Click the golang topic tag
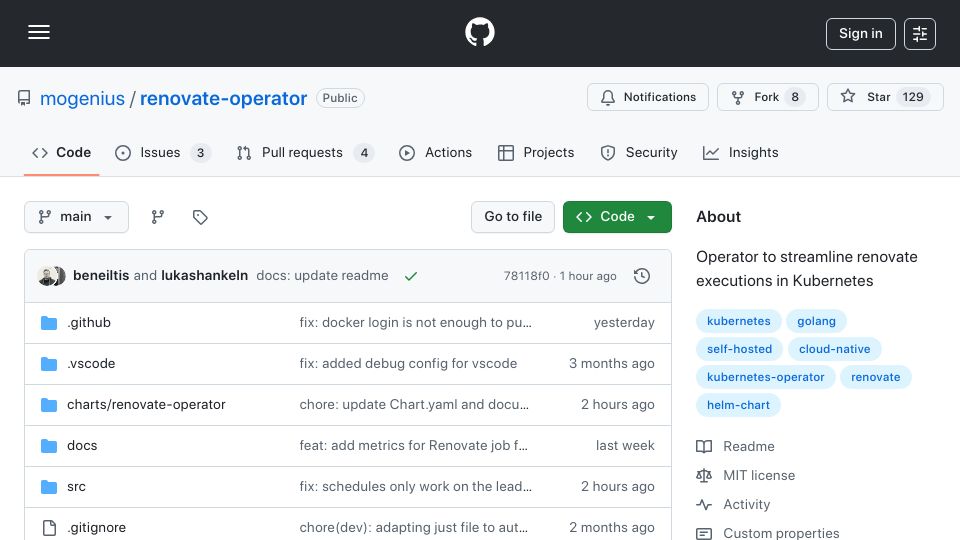The width and height of the screenshot is (960, 540). pyautogui.click(x=816, y=321)
